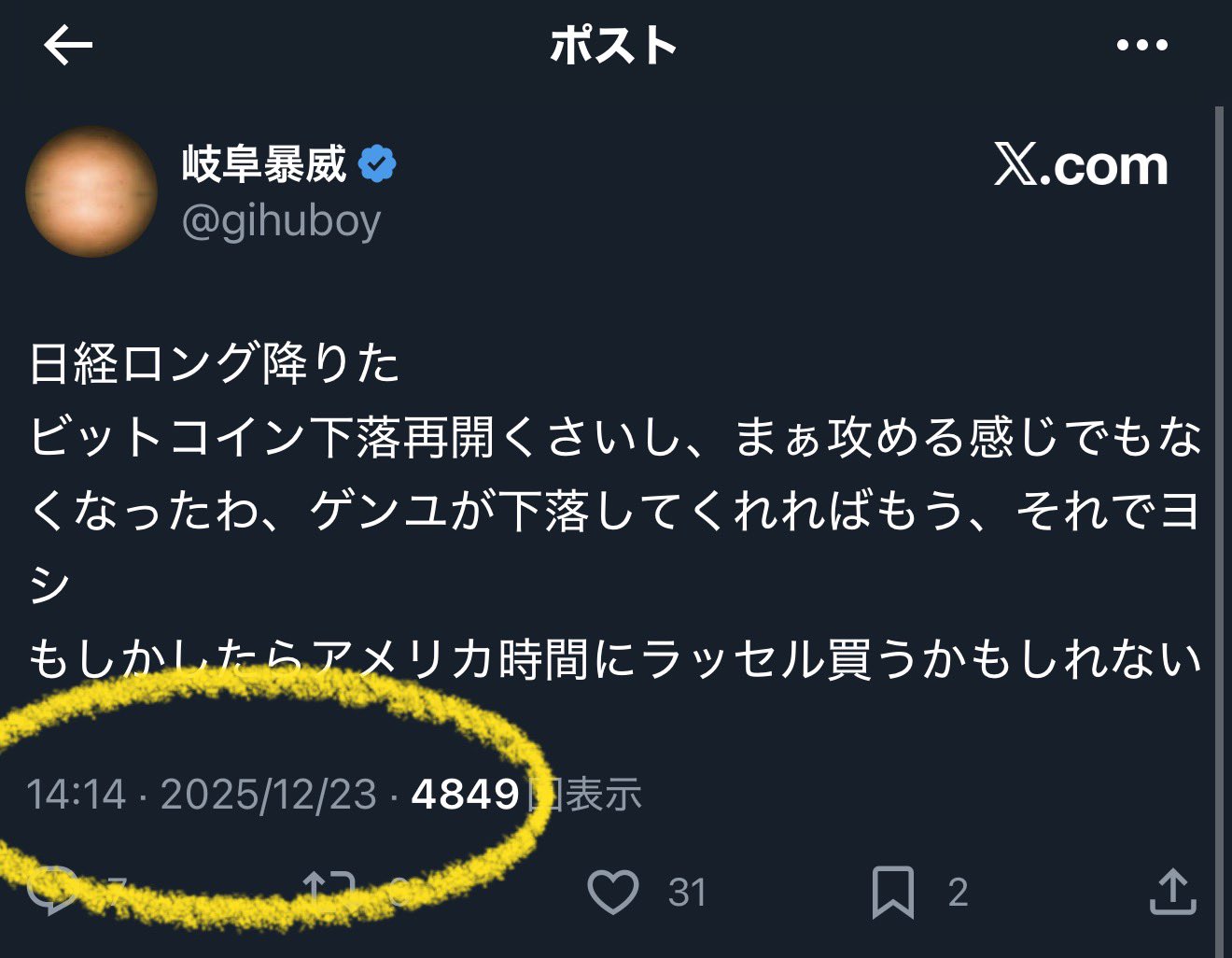
Task: Tap the display name 岐阜暴威
Action: tap(264, 164)
